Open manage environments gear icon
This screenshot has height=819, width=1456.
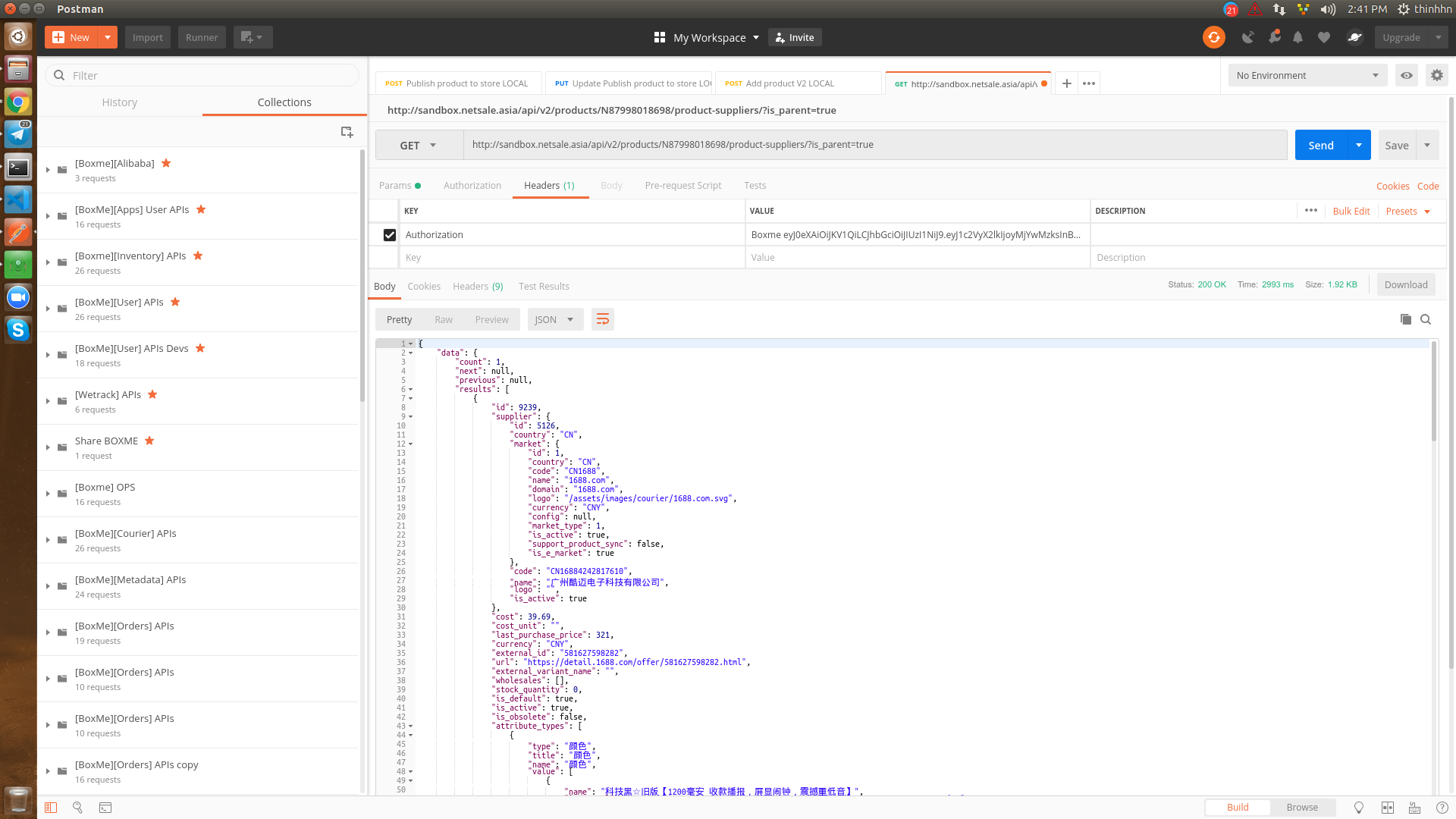point(1436,75)
